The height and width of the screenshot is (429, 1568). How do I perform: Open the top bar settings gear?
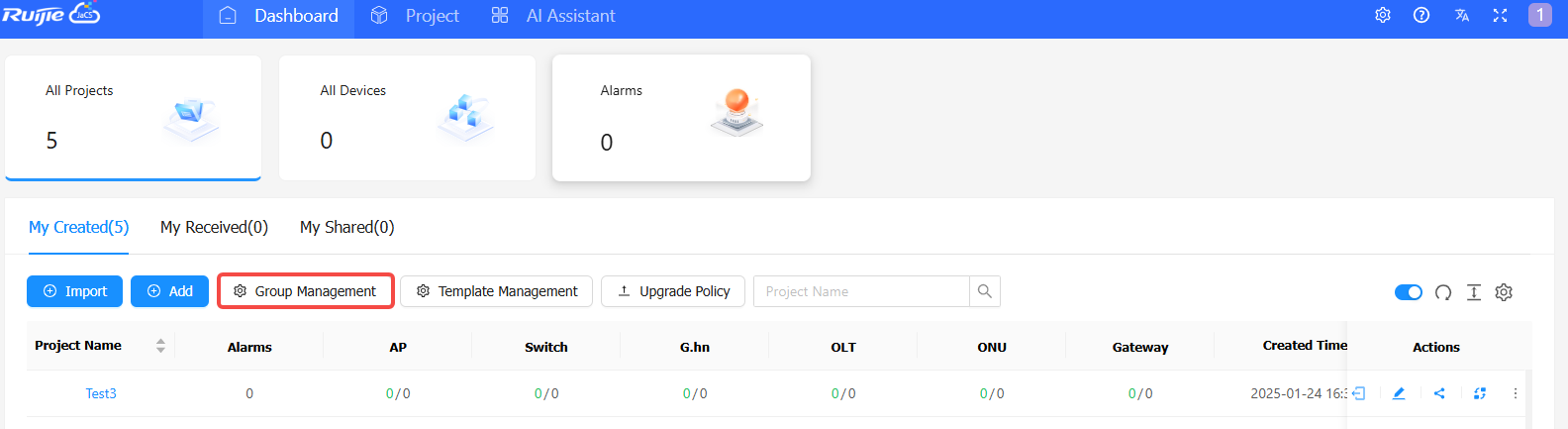(1383, 15)
